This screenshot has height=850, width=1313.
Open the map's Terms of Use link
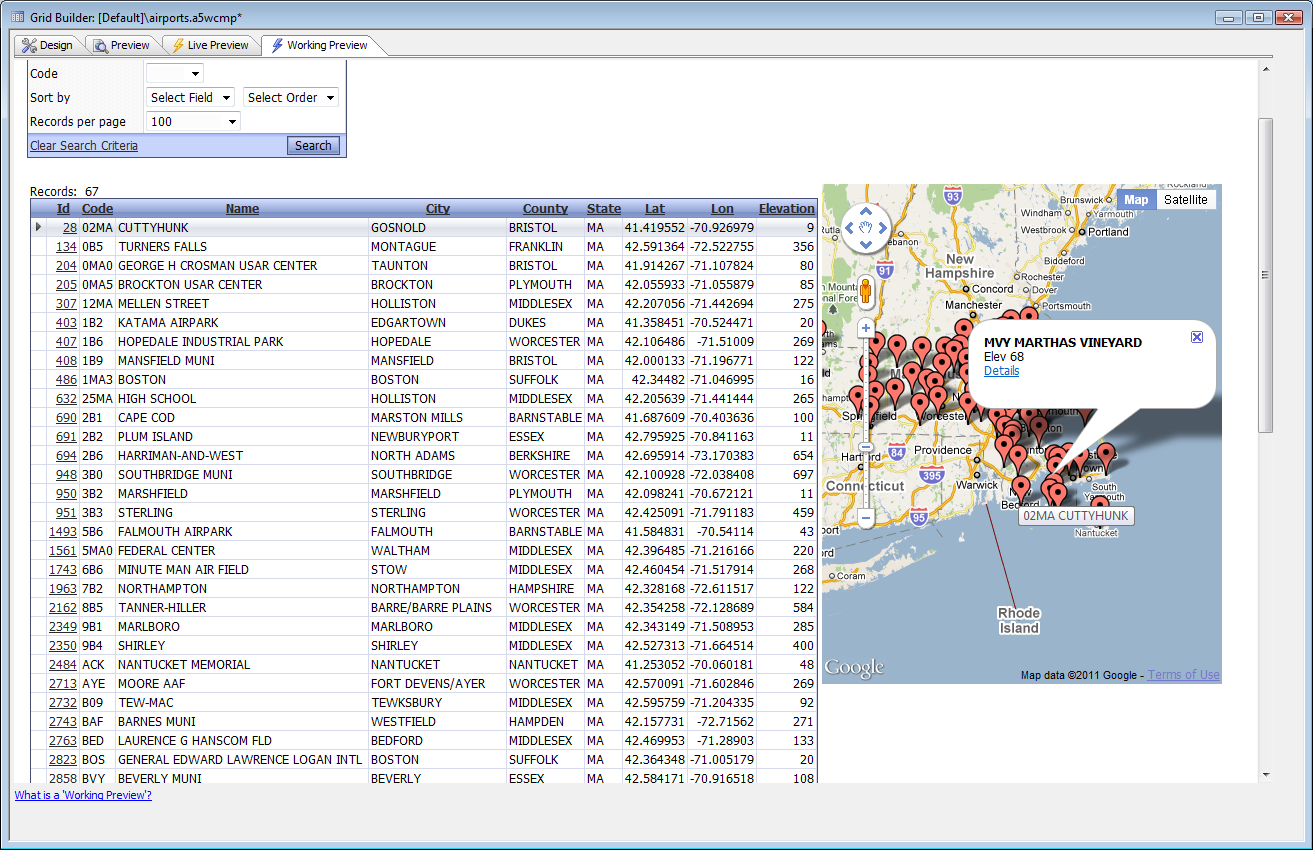click(1184, 675)
